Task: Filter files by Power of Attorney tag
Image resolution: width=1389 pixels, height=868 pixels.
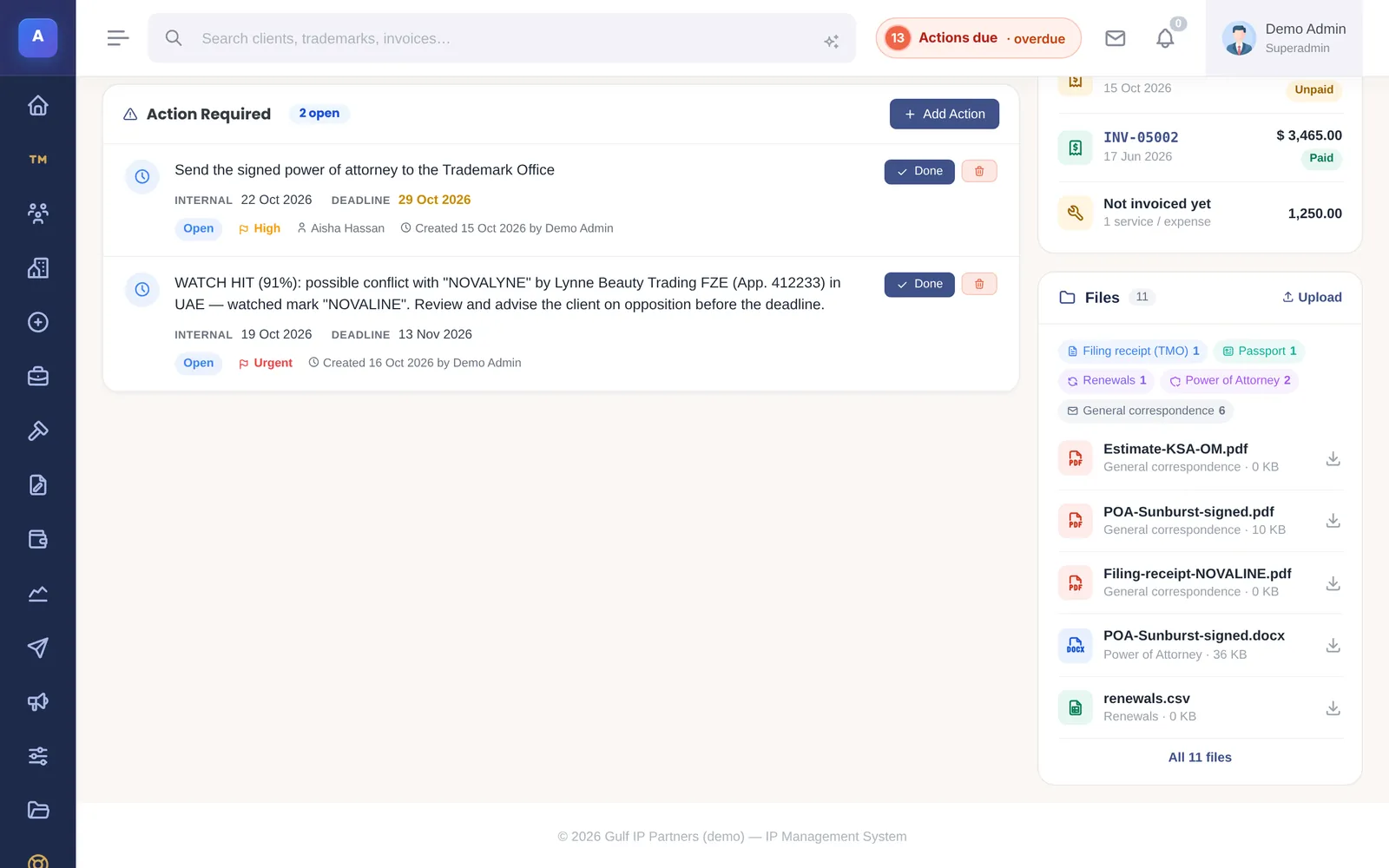Action: pyautogui.click(x=1229, y=380)
